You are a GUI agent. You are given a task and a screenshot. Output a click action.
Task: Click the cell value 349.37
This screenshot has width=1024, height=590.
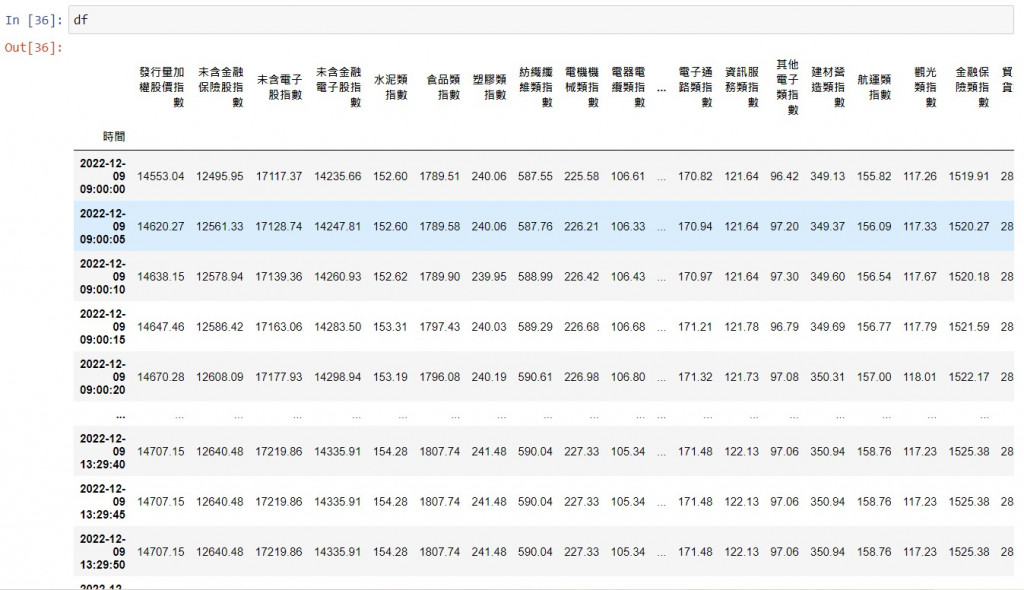click(828, 227)
